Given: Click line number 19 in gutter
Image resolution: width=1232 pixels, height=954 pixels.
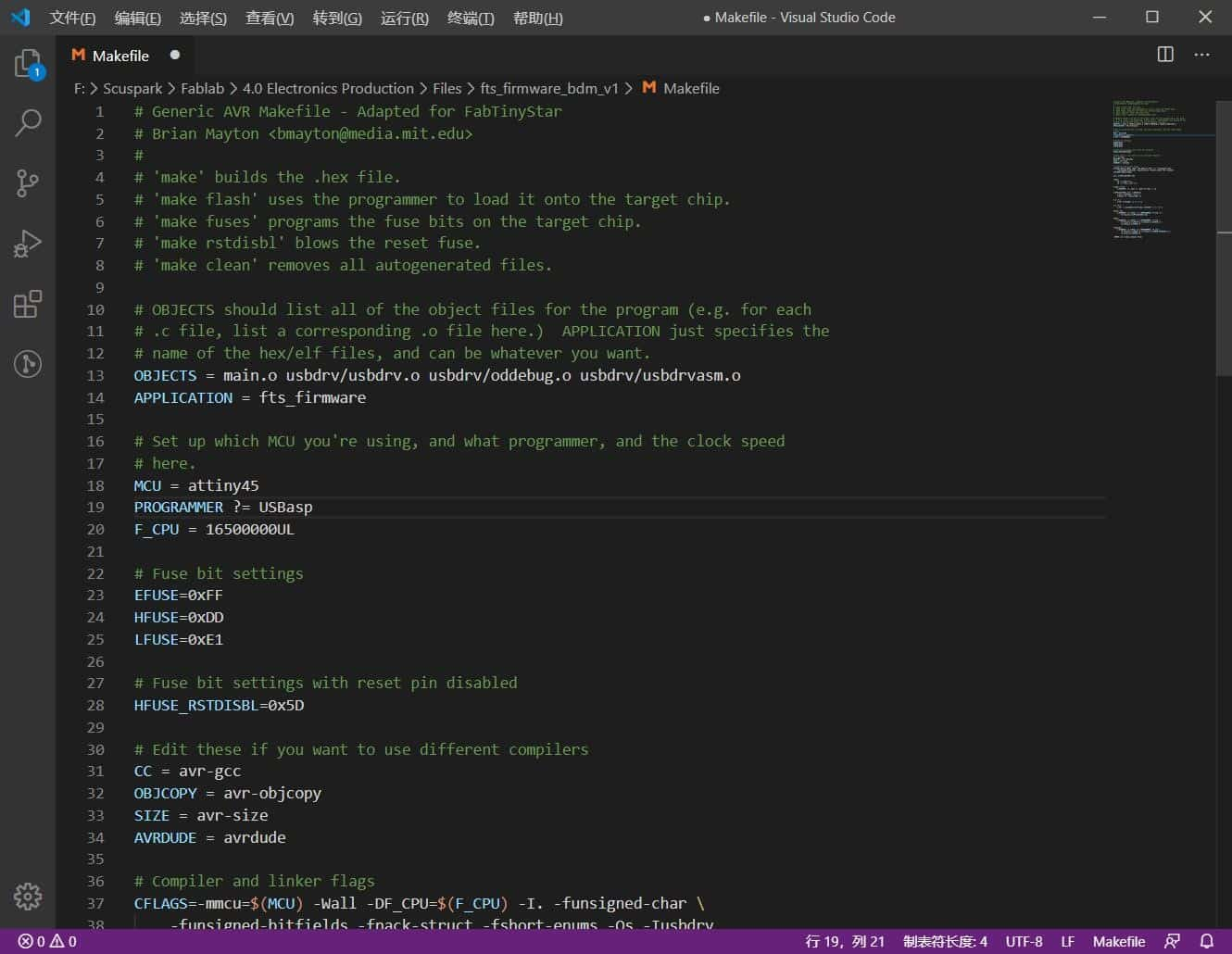Looking at the screenshot, I should [95, 507].
